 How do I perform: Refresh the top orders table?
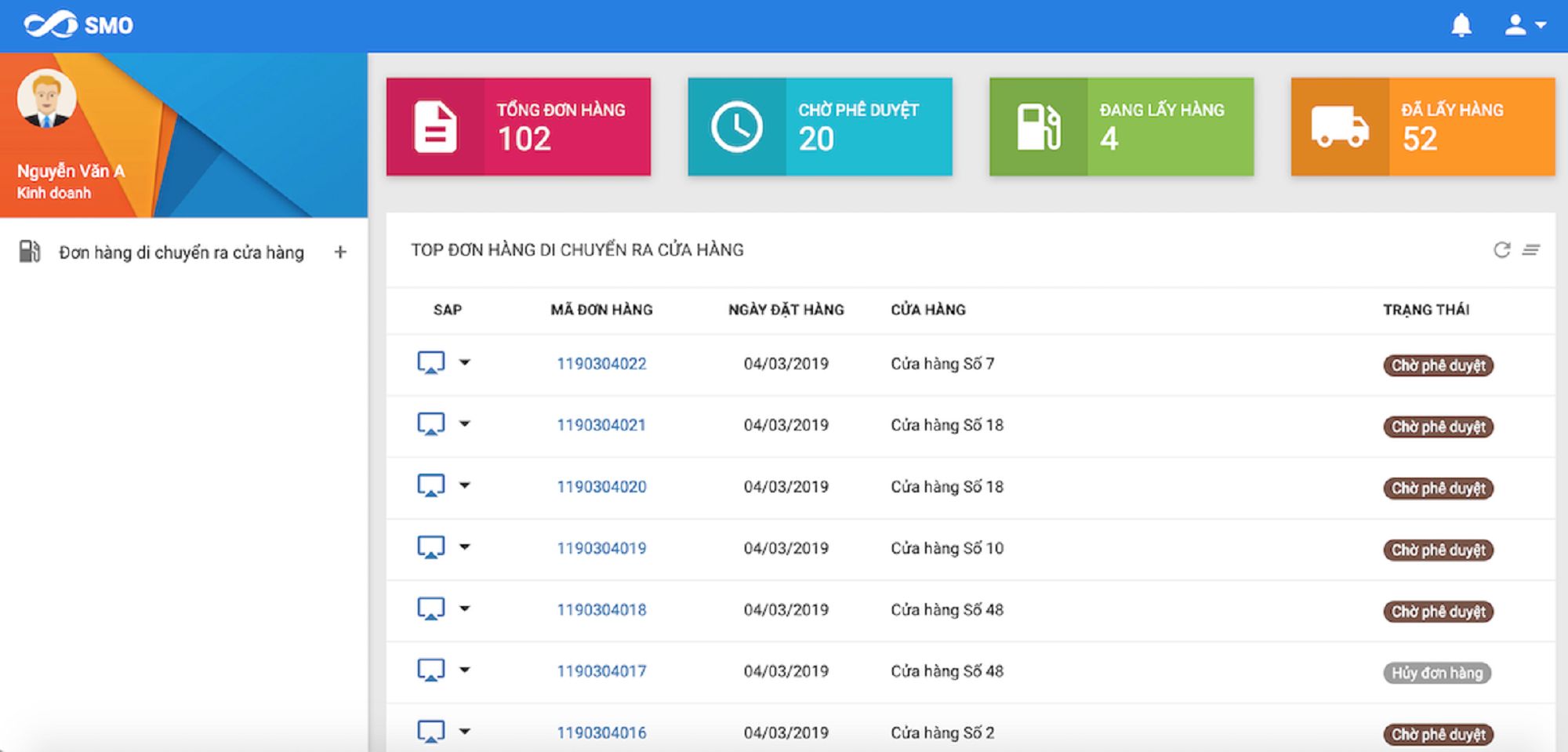[x=1501, y=249]
